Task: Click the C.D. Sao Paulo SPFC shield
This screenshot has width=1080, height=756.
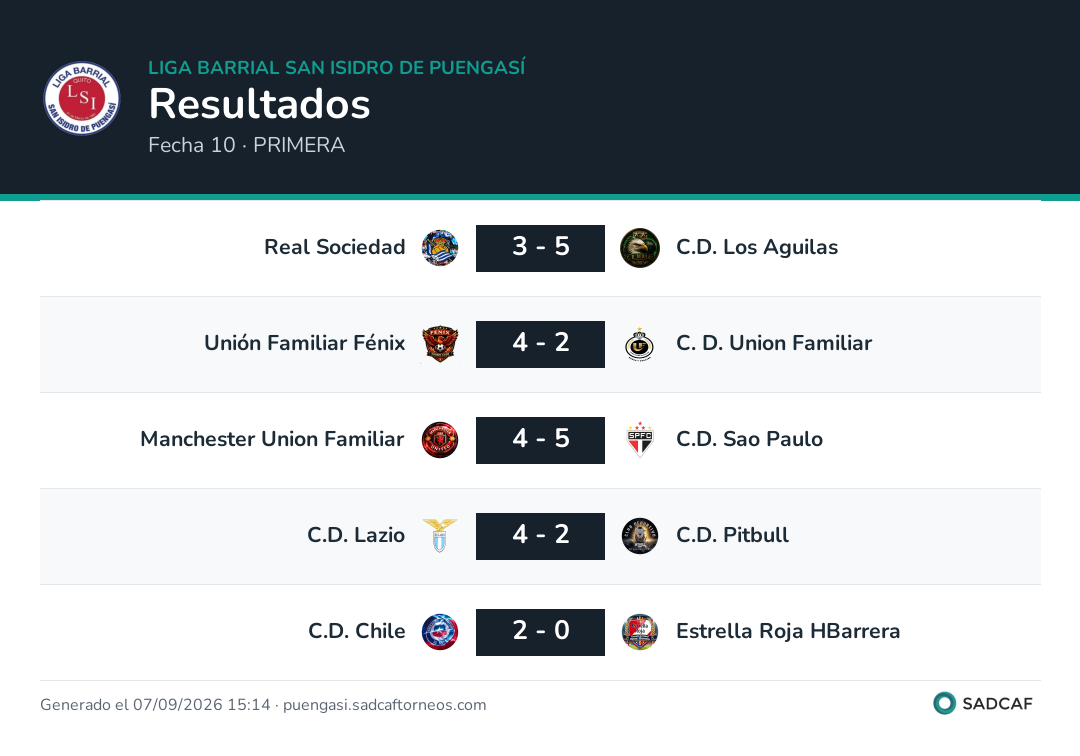Action: coord(640,440)
